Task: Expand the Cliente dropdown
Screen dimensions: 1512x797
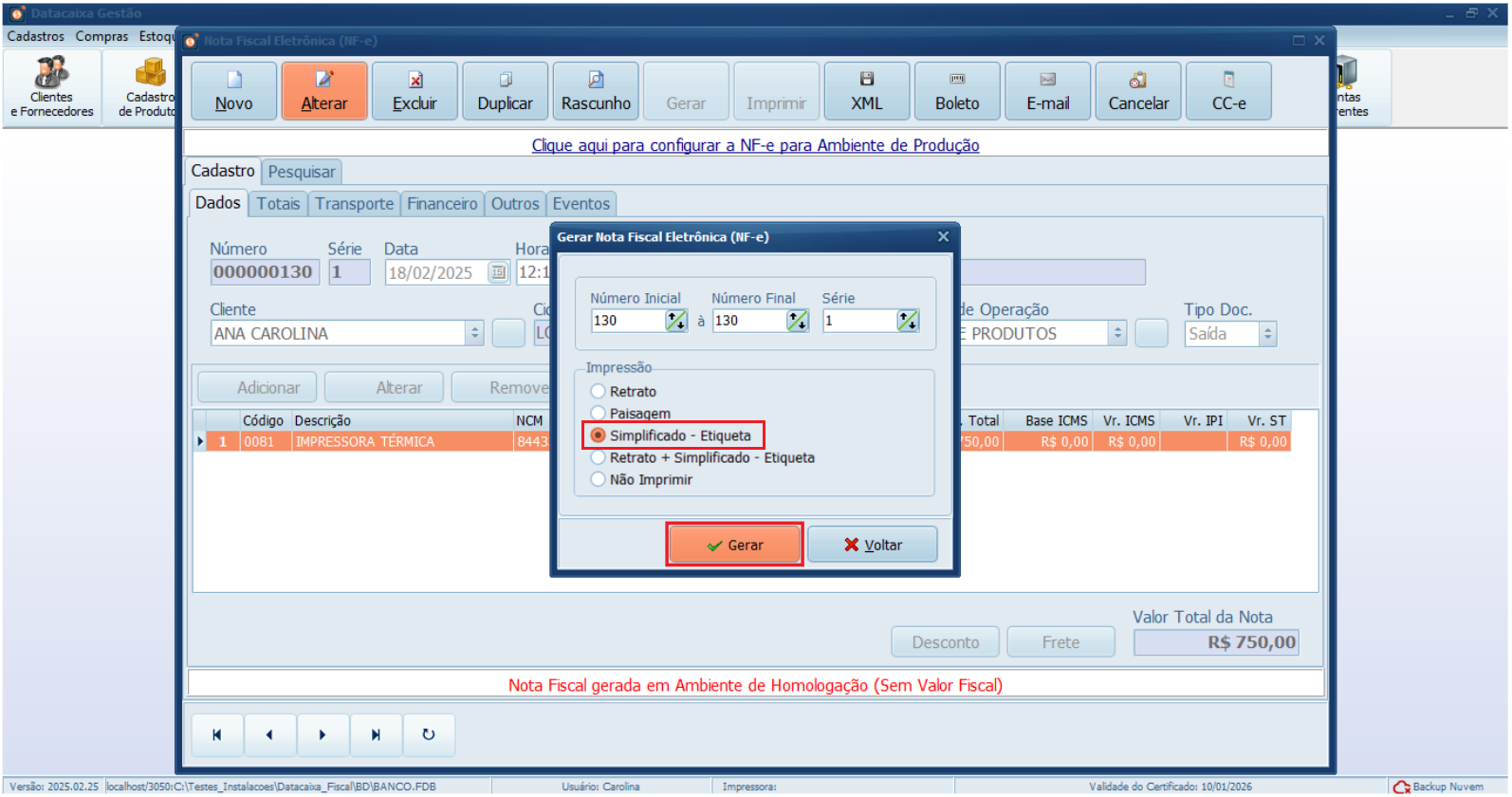Action: tap(475, 334)
